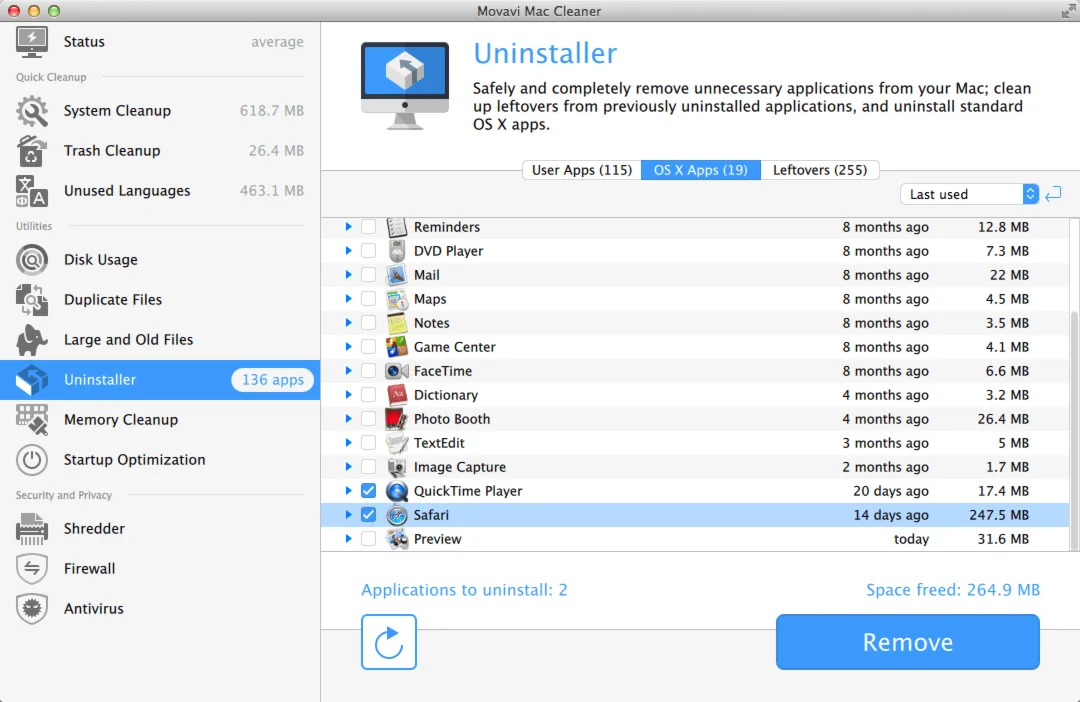
Task: Click the Shredder icon
Action: (32, 528)
